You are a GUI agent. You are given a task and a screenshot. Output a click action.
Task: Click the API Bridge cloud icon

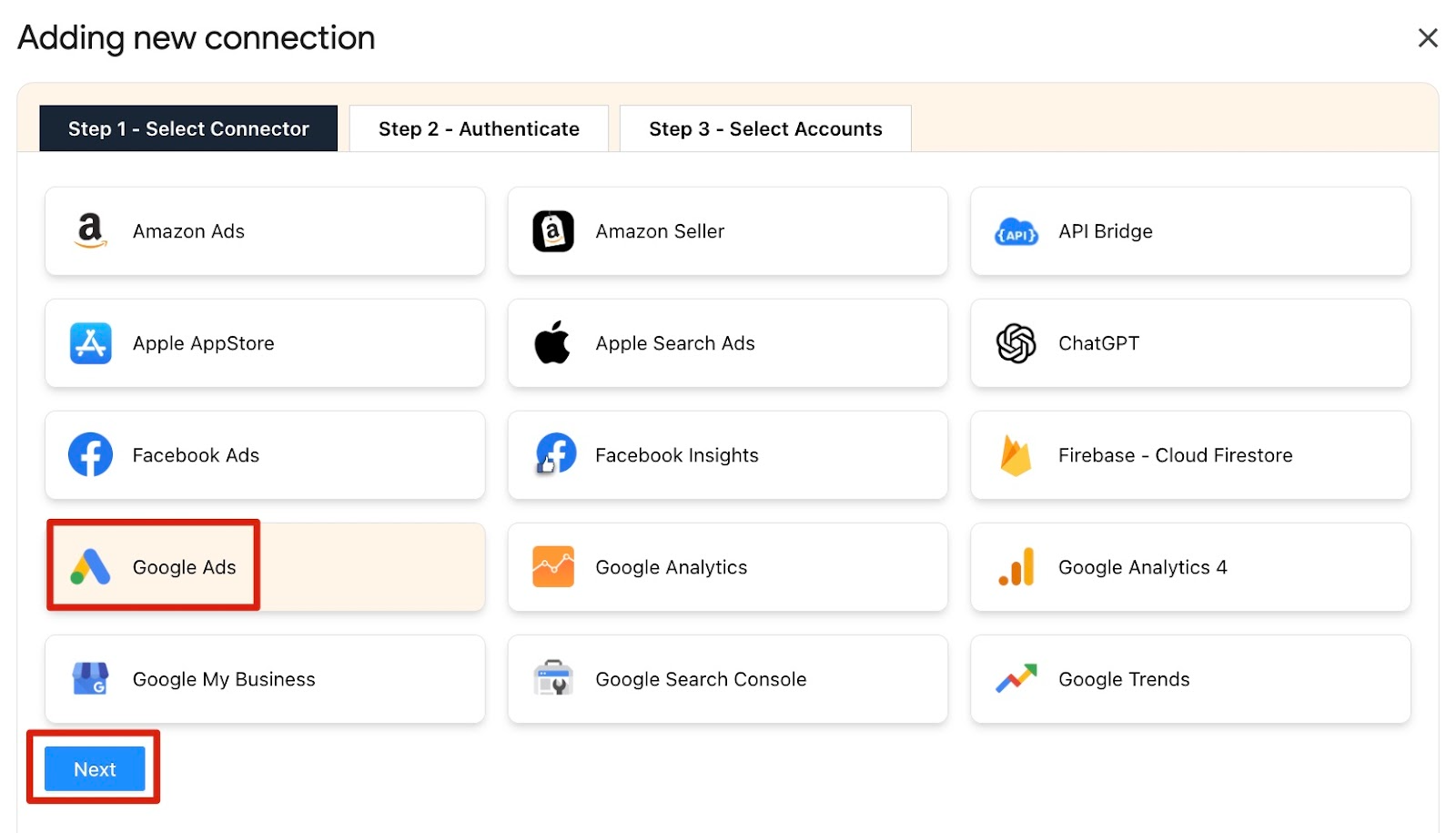1016,232
